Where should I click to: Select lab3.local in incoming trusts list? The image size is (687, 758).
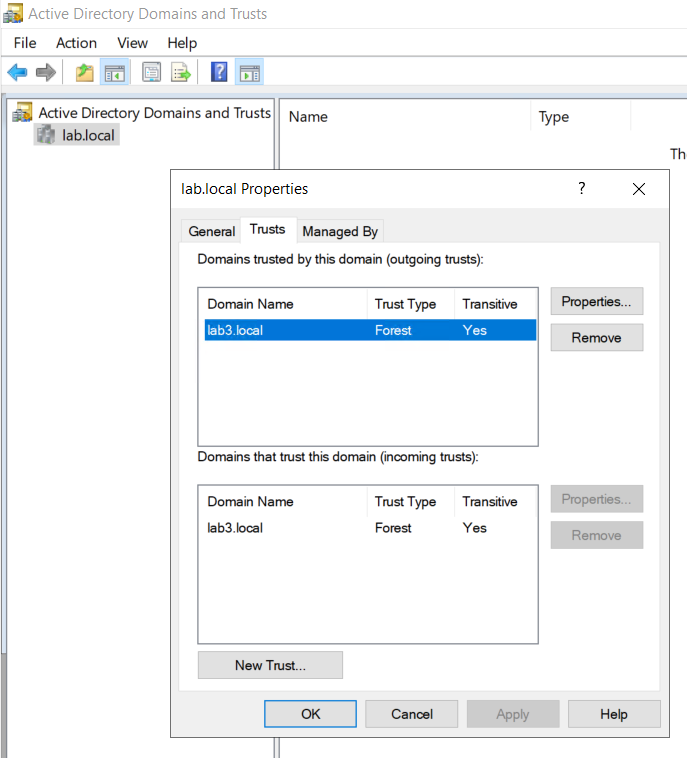(x=370, y=528)
